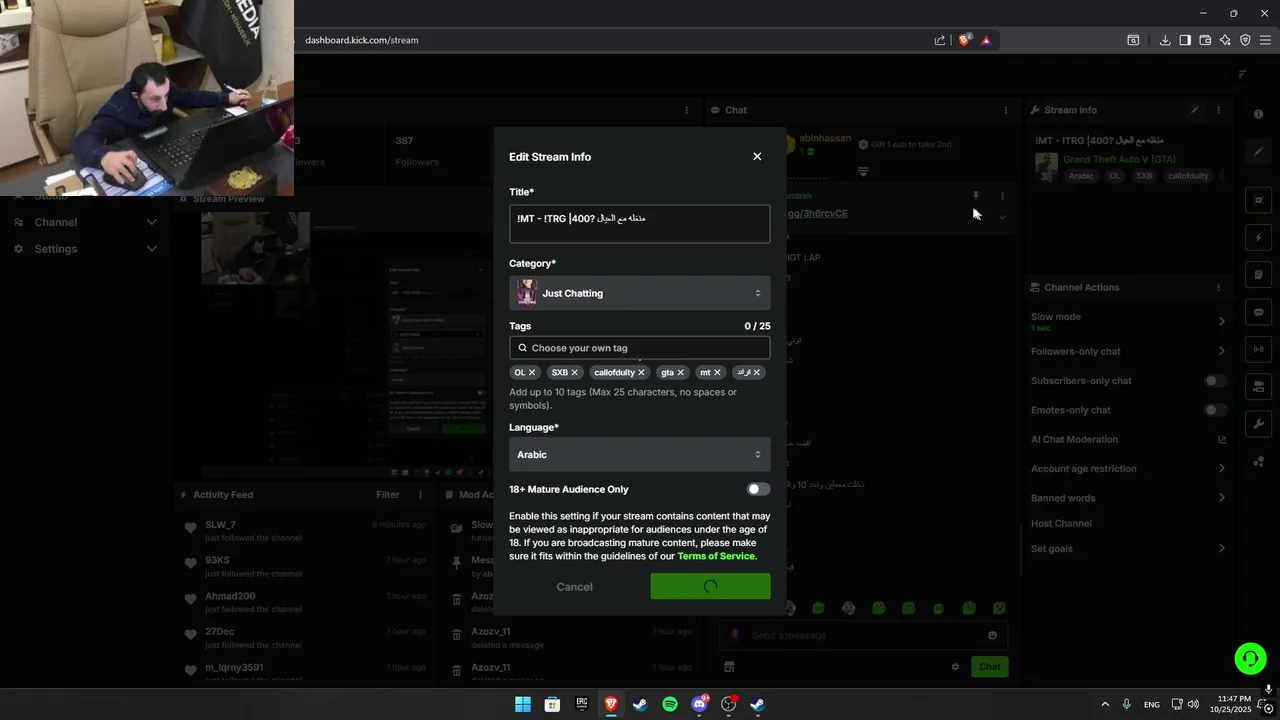
Task: Remove the gta tag
Action: (681, 372)
